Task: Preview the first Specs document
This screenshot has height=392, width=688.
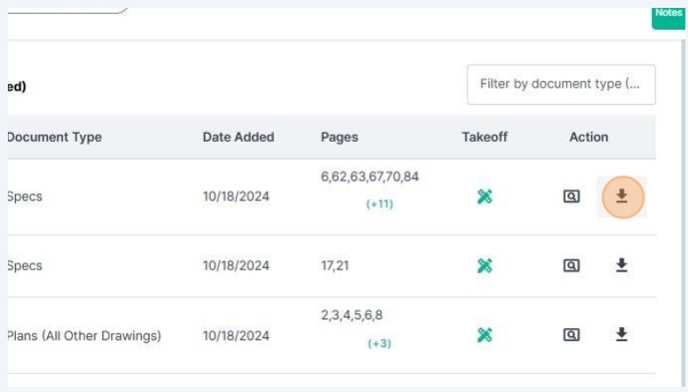Action: 571,196
